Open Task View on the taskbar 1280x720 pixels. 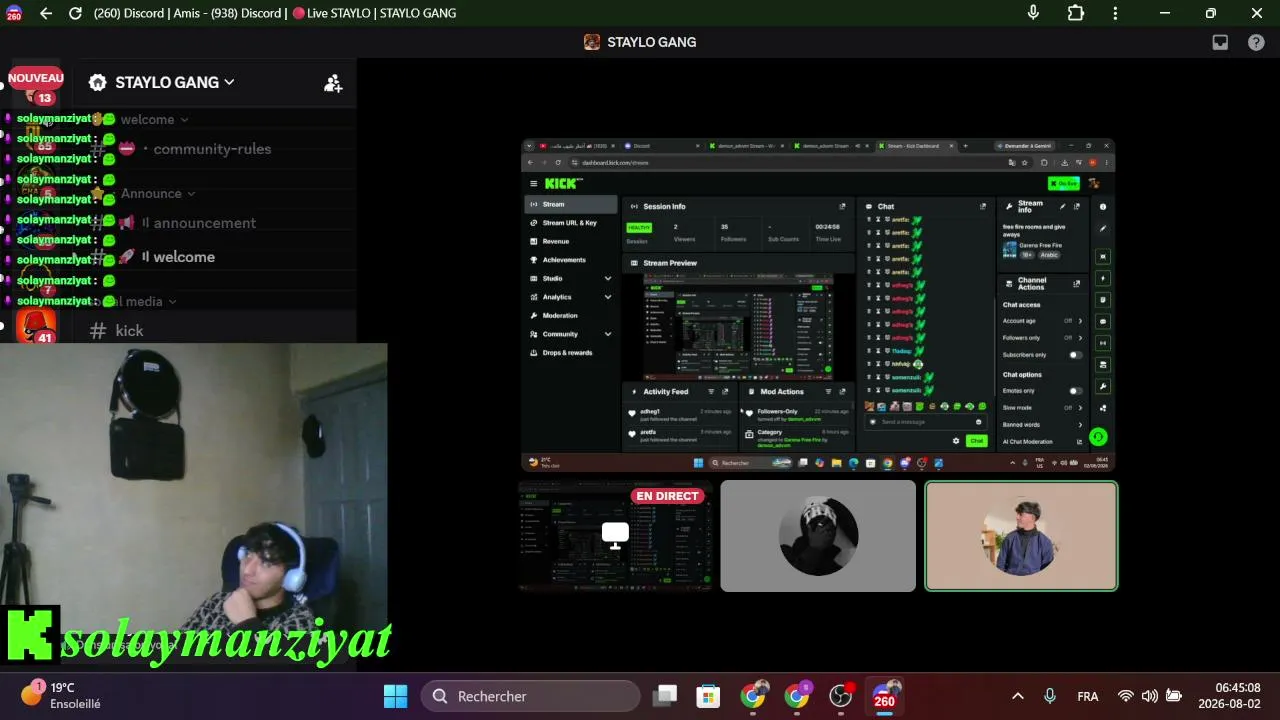pyautogui.click(x=665, y=696)
